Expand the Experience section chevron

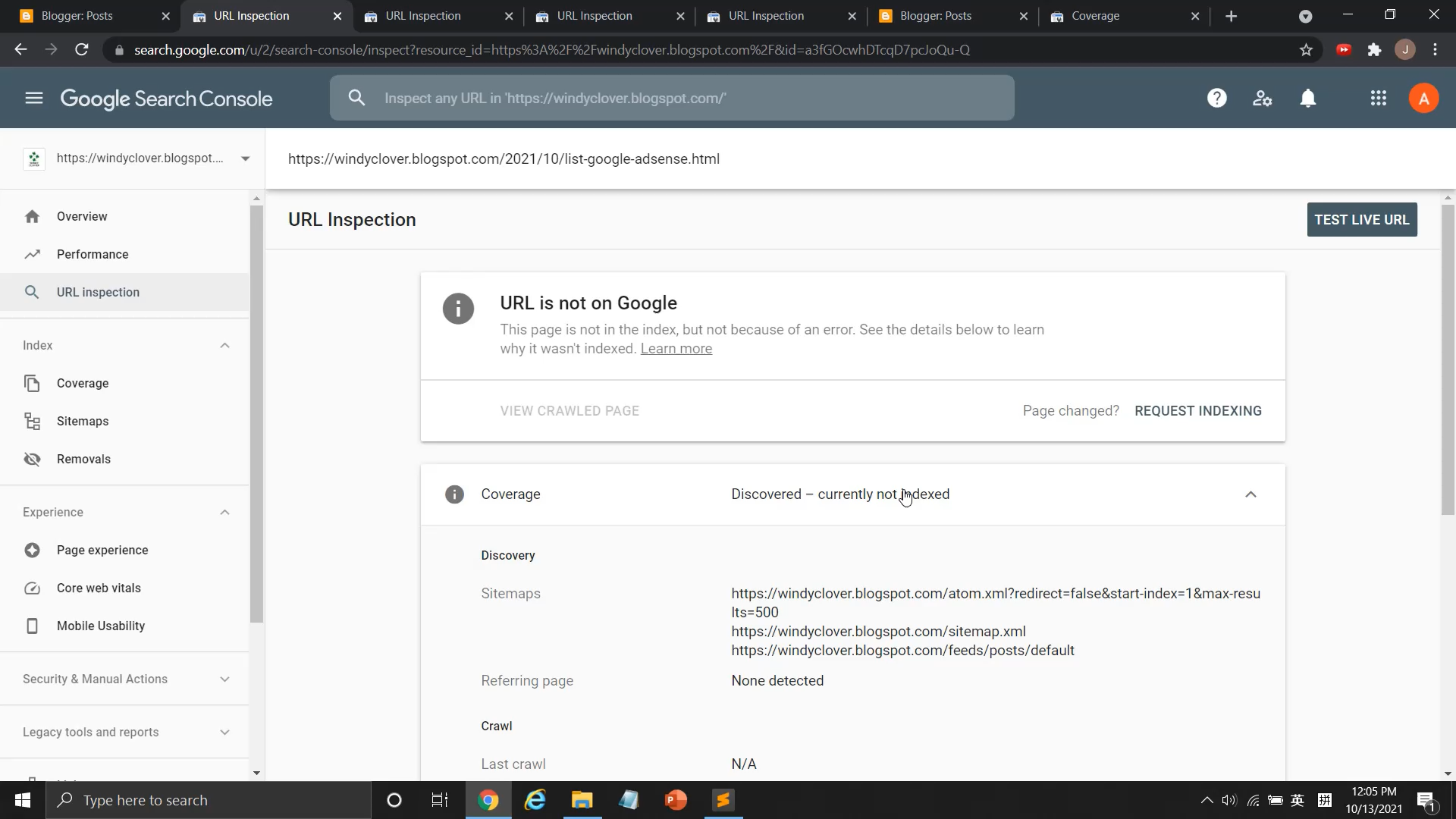pyautogui.click(x=224, y=511)
